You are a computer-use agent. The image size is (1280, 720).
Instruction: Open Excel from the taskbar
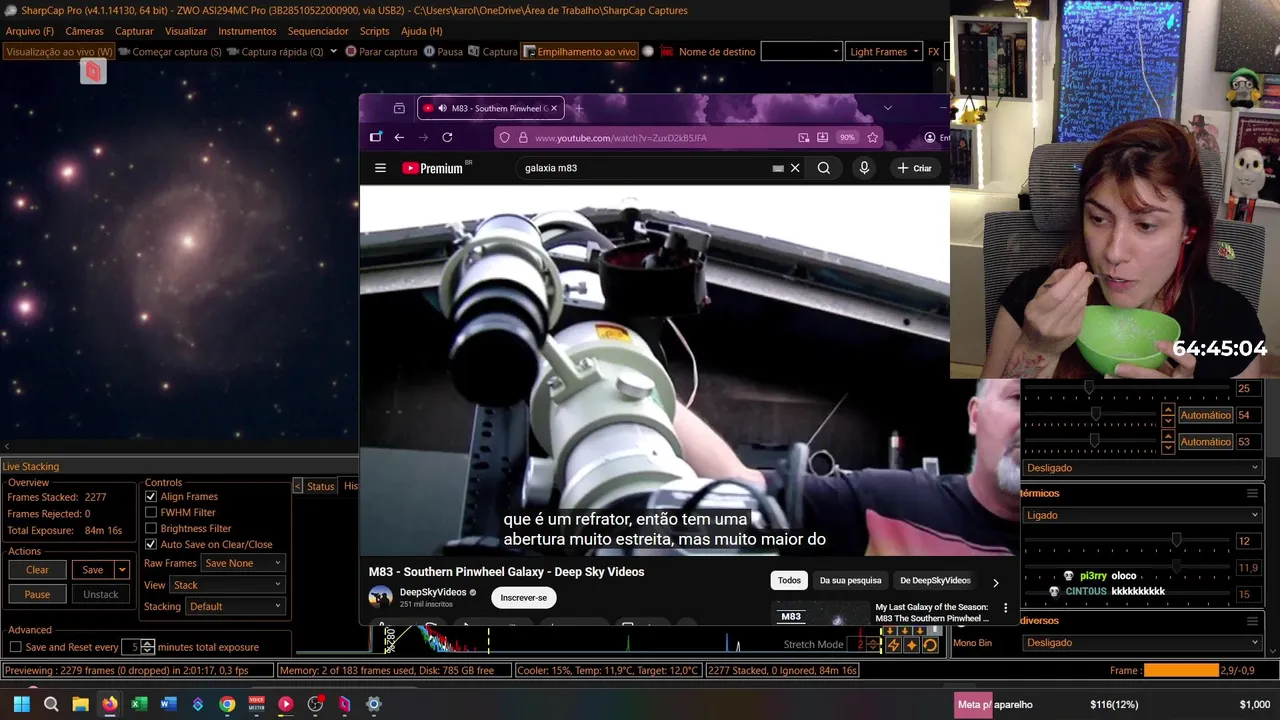tap(139, 704)
